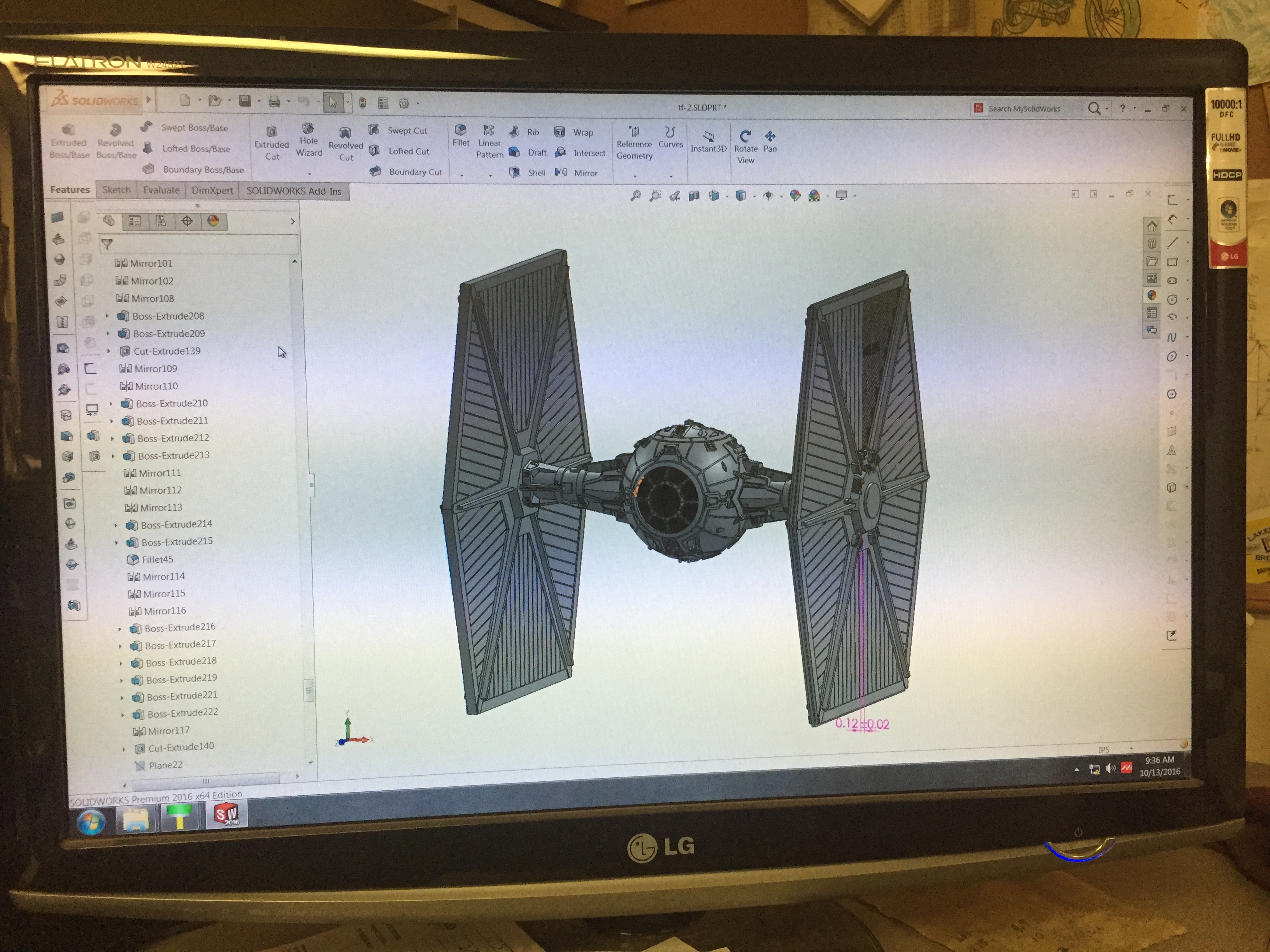Switch to the Evaluate tab
The height and width of the screenshot is (952, 1270).
click(x=161, y=190)
